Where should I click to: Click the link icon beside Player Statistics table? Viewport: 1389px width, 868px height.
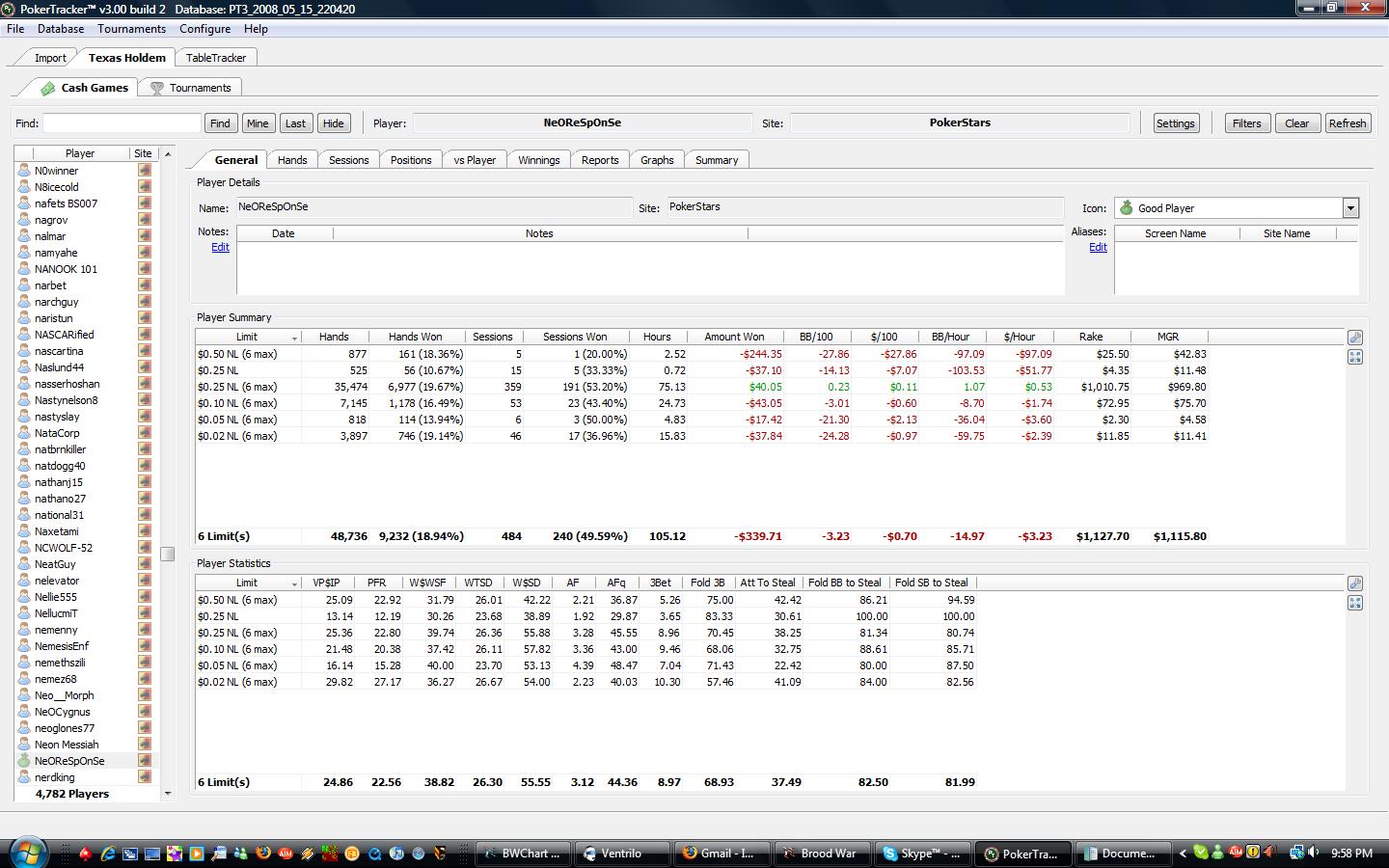pyautogui.click(x=1355, y=583)
